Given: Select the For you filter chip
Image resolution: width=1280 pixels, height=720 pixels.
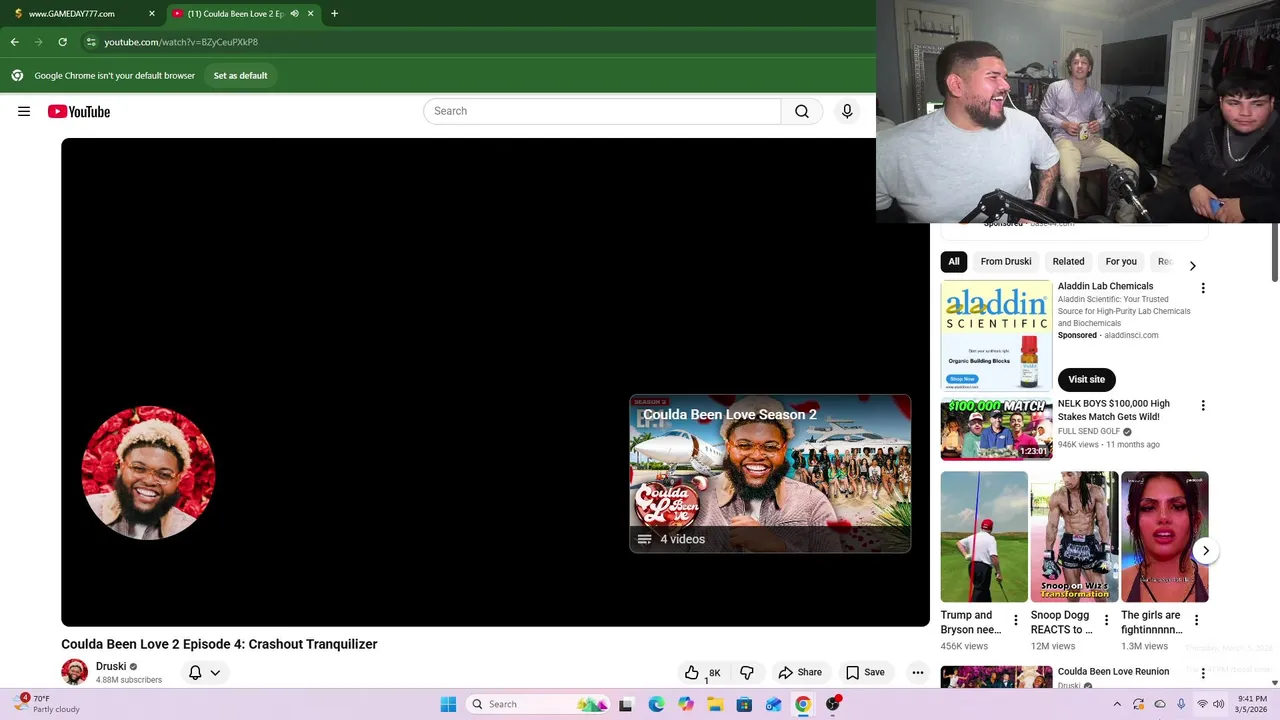Looking at the screenshot, I should pyautogui.click(x=1121, y=262).
